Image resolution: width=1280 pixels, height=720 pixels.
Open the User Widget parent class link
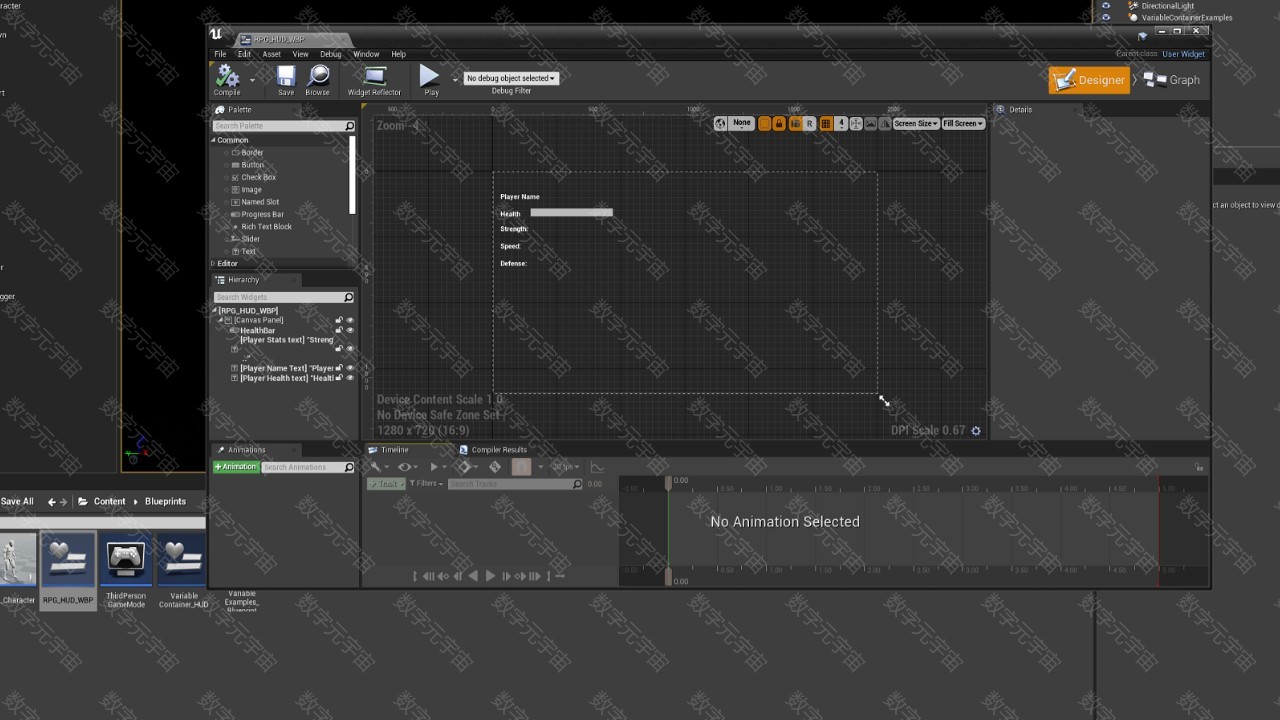(x=1183, y=54)
